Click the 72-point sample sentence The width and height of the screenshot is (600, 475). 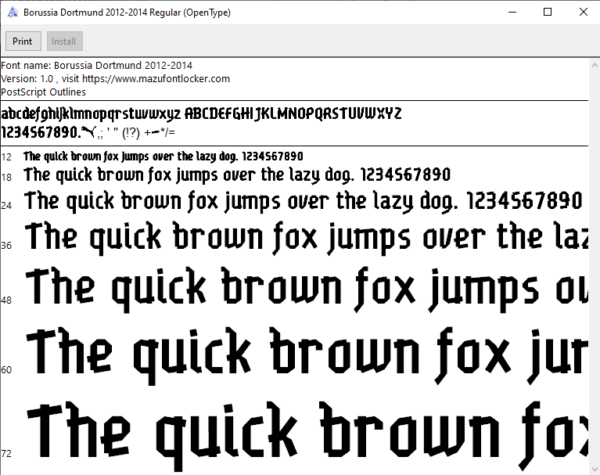pyautogui.click(x=307, y=436)
